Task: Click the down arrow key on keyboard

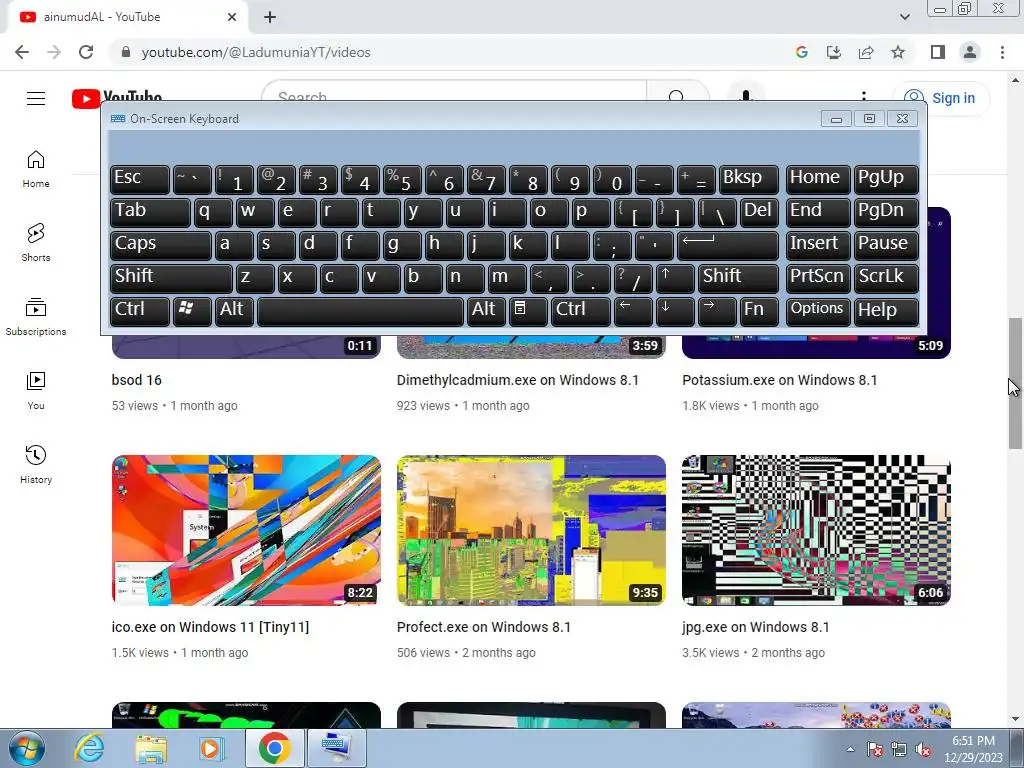Action: point(674,310)
